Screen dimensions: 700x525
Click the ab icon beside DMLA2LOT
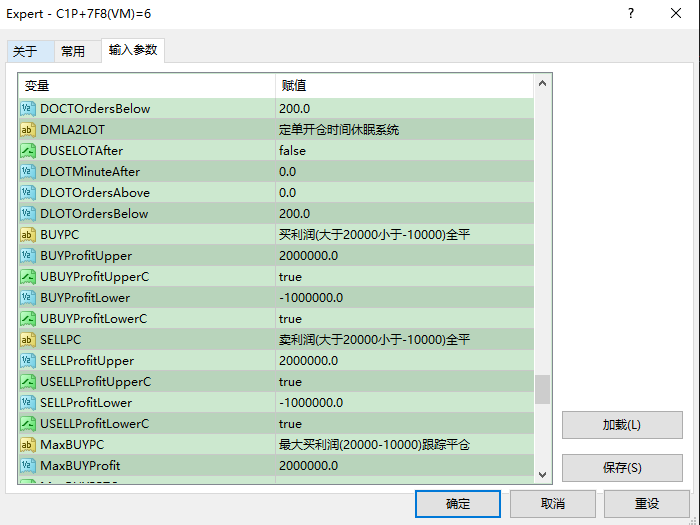coord(28,129)
